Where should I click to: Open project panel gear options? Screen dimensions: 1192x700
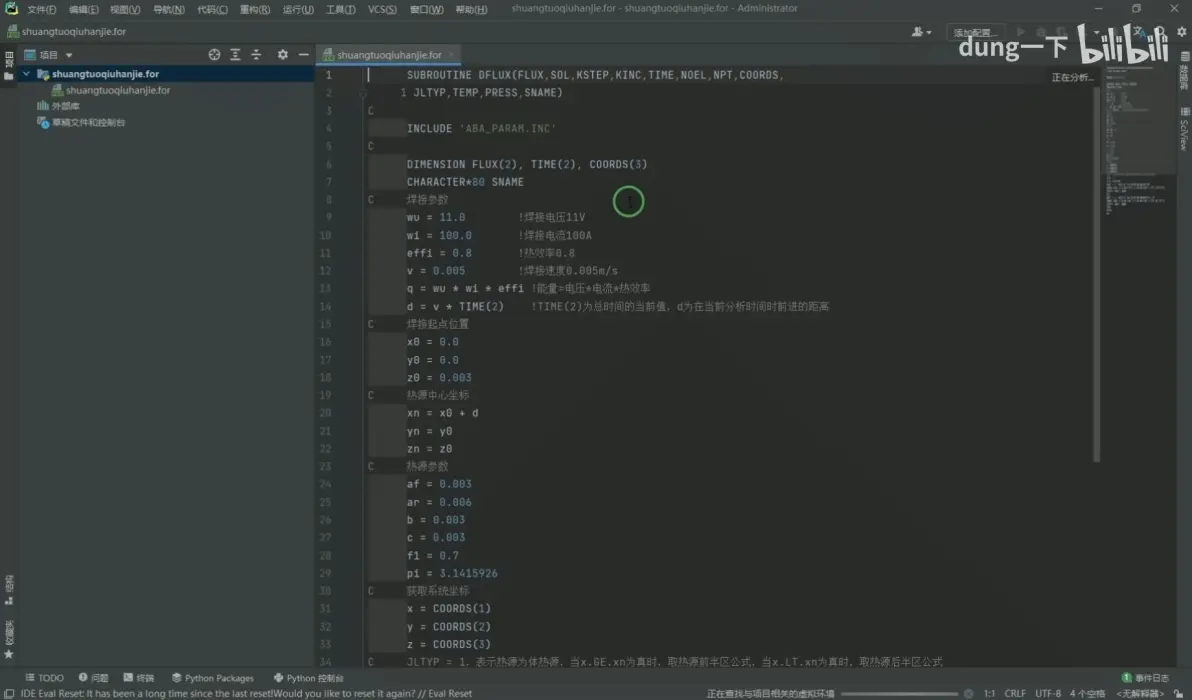(283, 55)
